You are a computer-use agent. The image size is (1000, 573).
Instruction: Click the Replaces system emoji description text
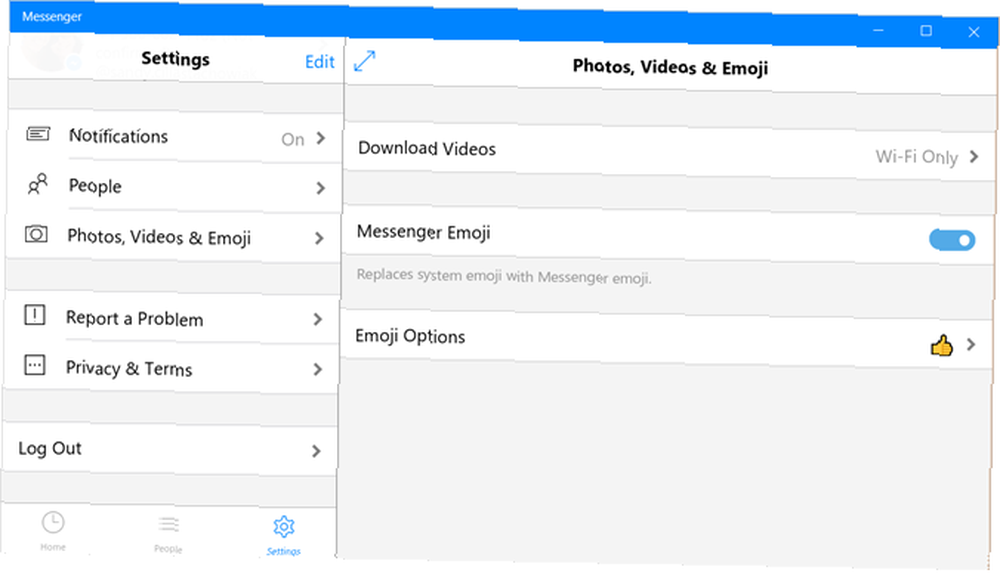pos(504,276)
